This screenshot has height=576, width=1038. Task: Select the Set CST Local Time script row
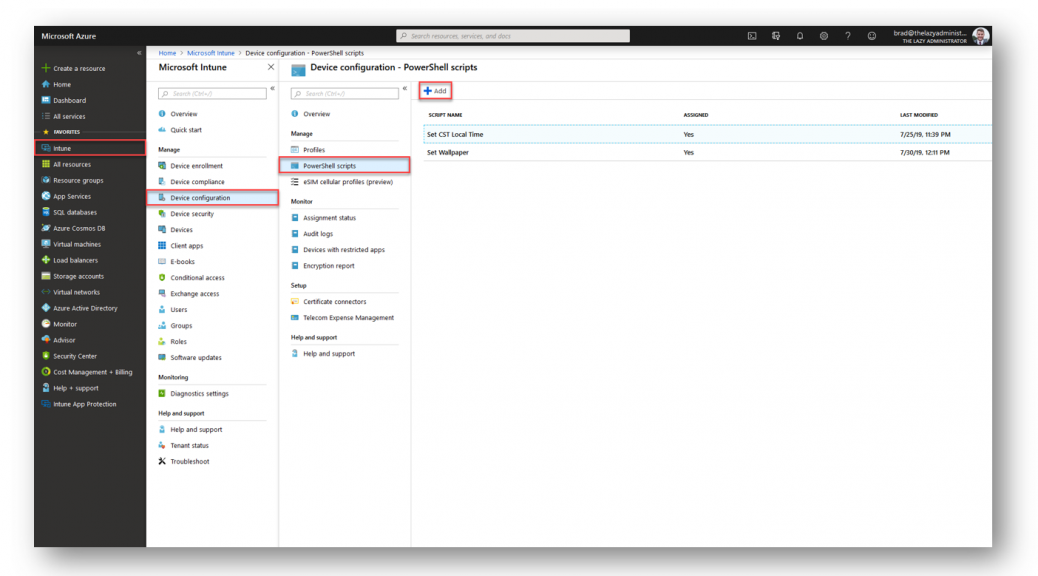tap(708, 134)
